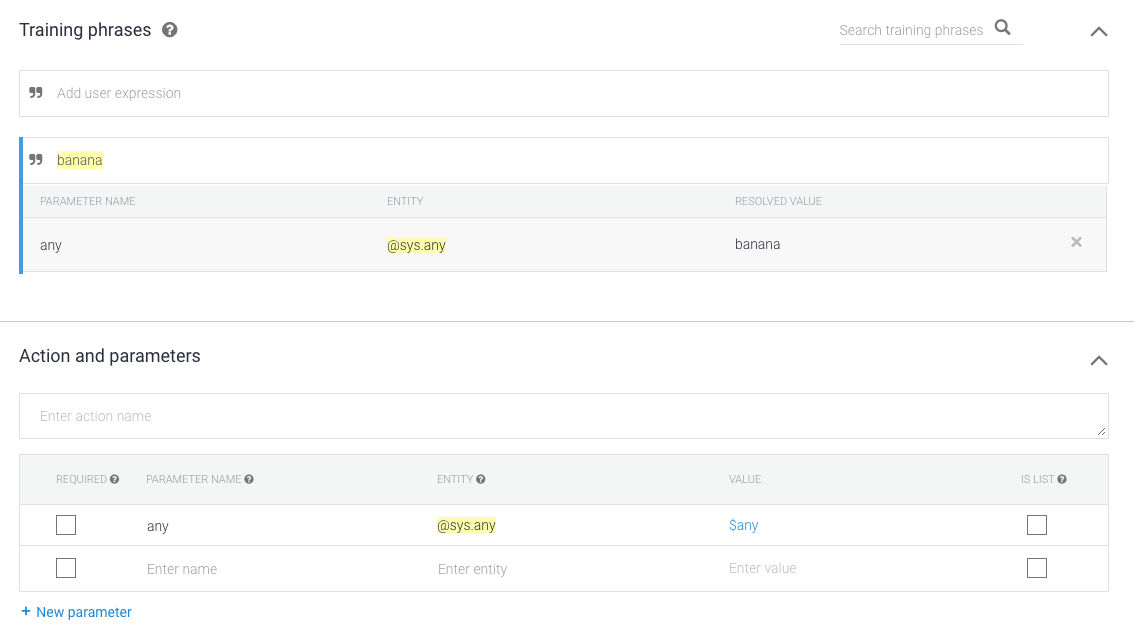Collapse the Action and parameters section
1137x638 pixels.
point(1098,360)
